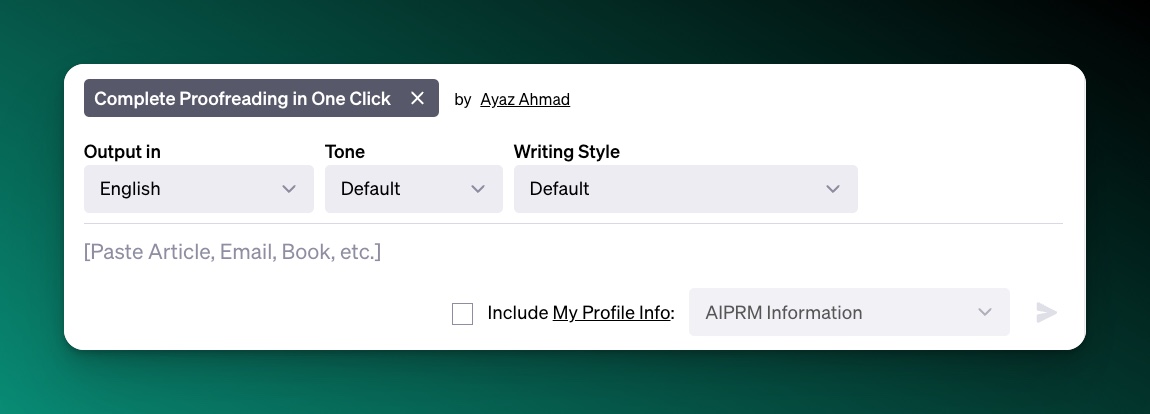Follow the My Profile Info link

[x=611, y=313]
